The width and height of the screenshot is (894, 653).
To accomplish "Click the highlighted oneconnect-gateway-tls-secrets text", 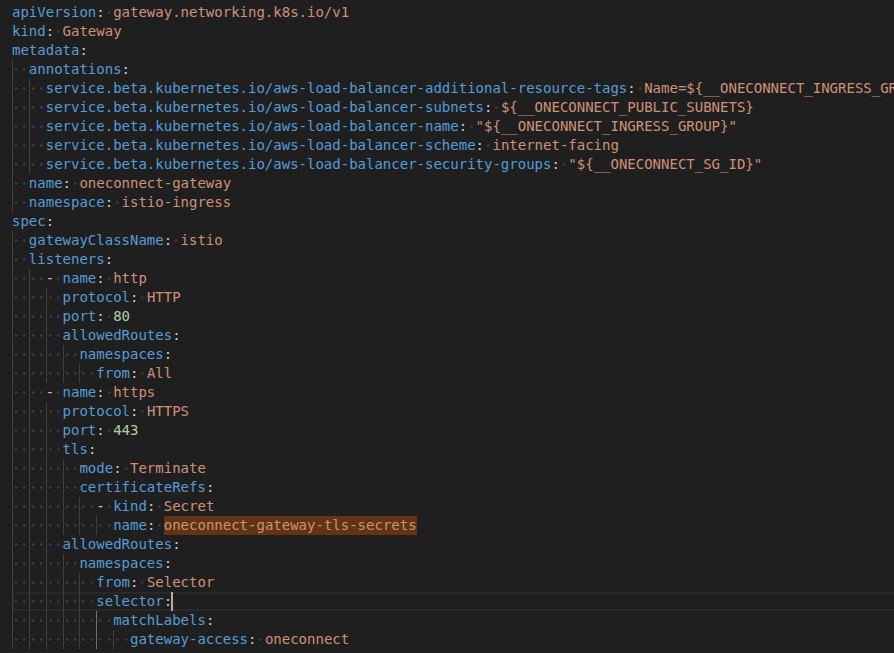I will 290,525.
